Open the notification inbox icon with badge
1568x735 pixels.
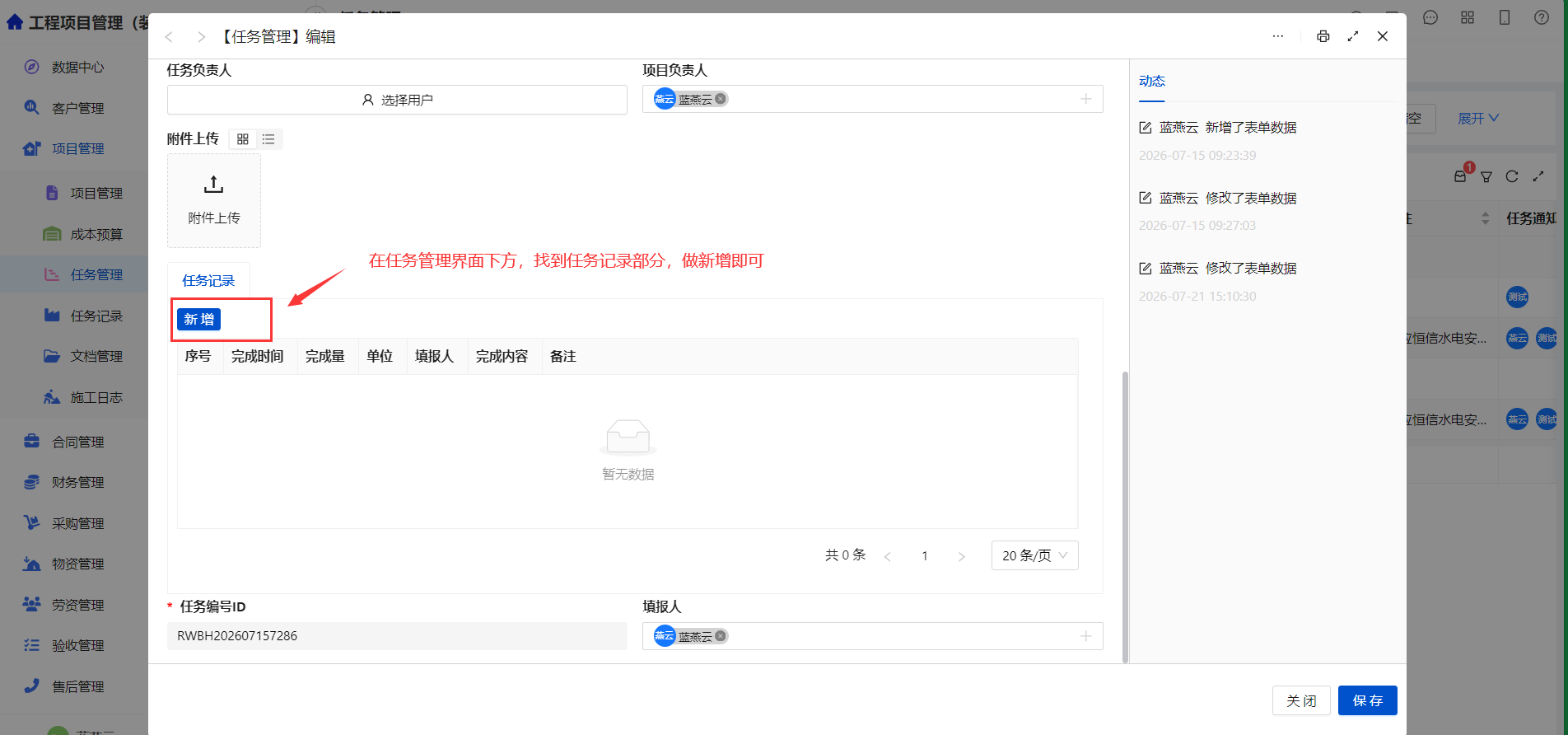pos(1461,176)
